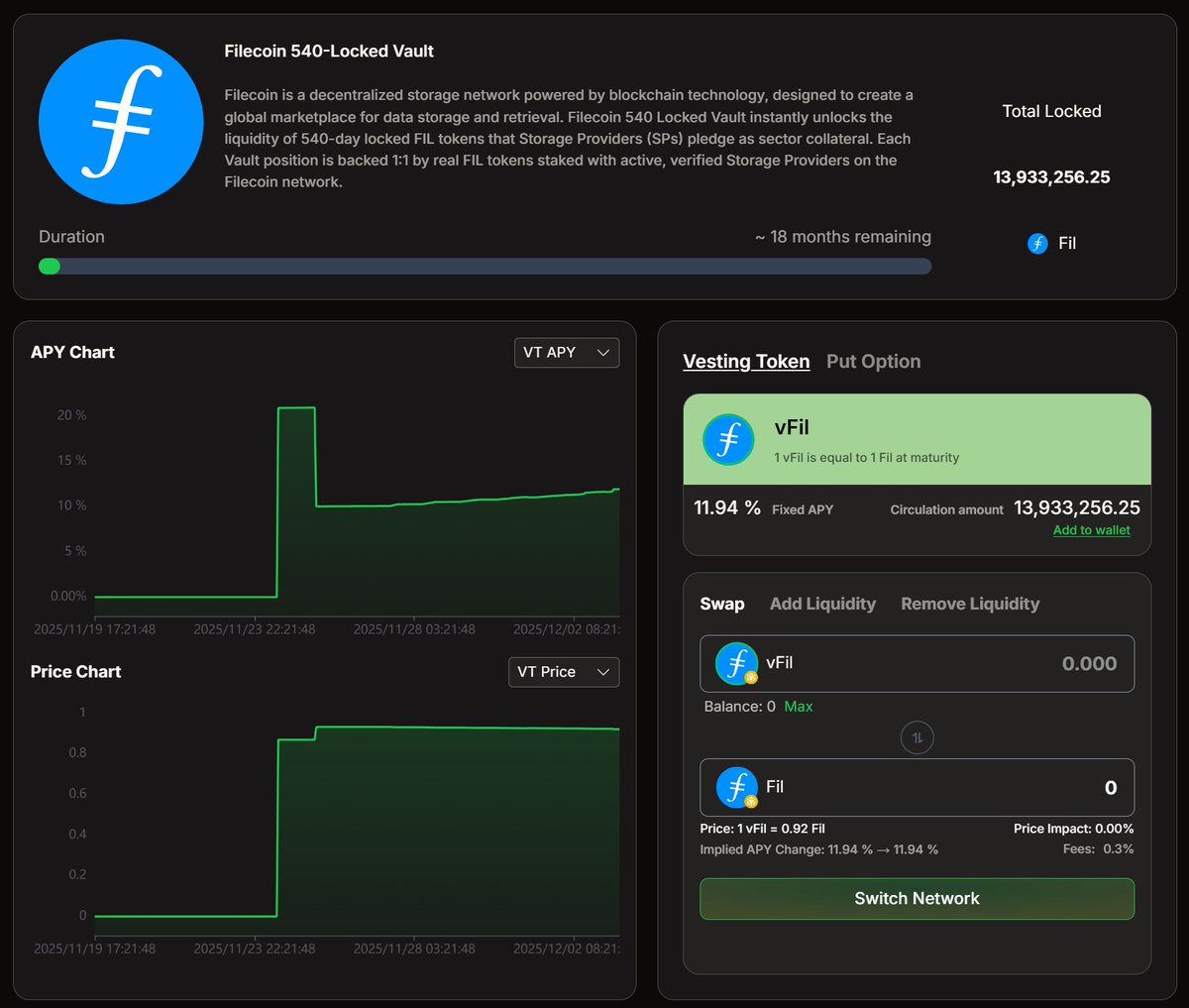The height and width of the screenshot is (1008, 1189).
Task: Open the VT APY dropdown
Action: (567, 353)
